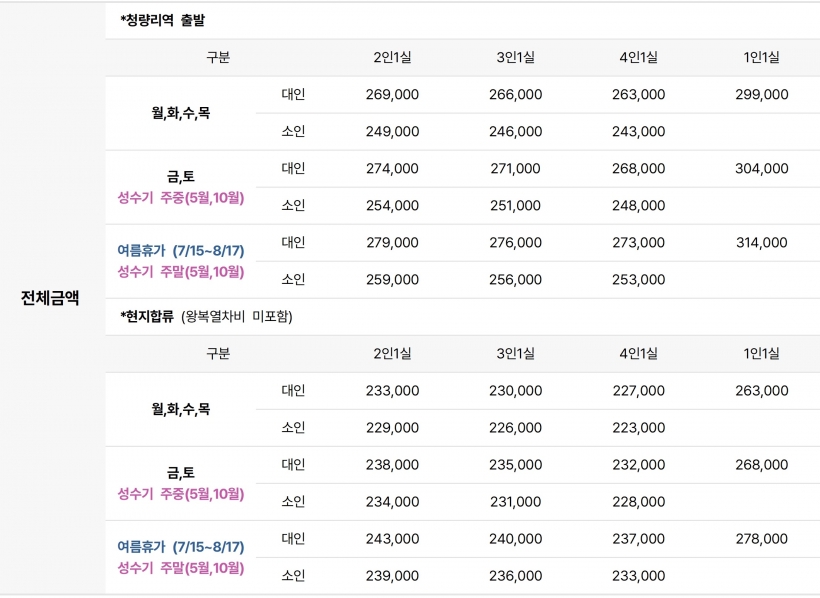Click the 278,000 price cell
The width and height of the screenshot is (820, 598).
pyautogui.click(x=761, y=539)
